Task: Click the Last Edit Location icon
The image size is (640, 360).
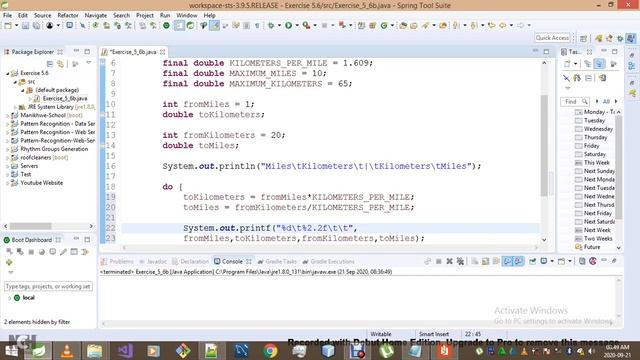Action: click(492, 26)
